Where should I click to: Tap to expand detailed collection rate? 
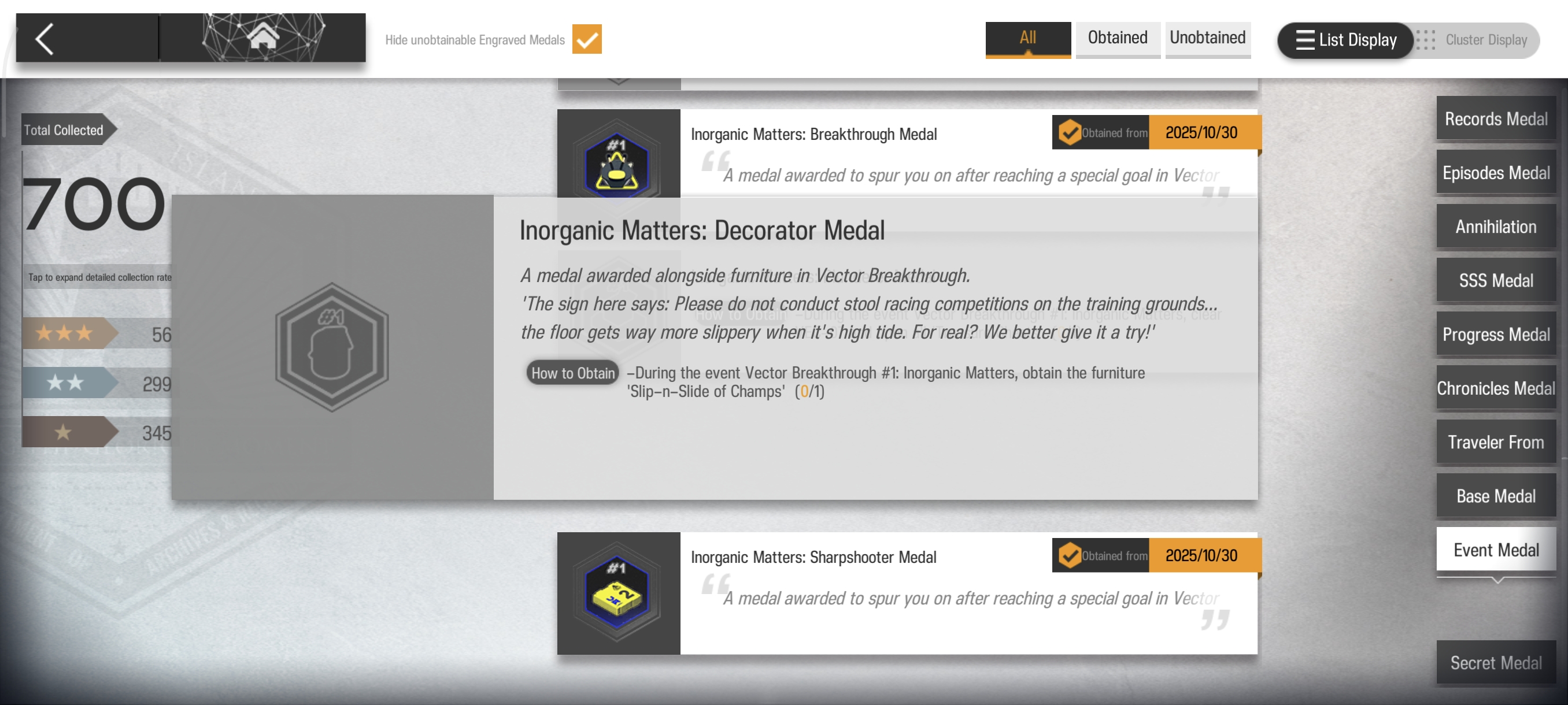pyautogui.click(x=99, y=277)
